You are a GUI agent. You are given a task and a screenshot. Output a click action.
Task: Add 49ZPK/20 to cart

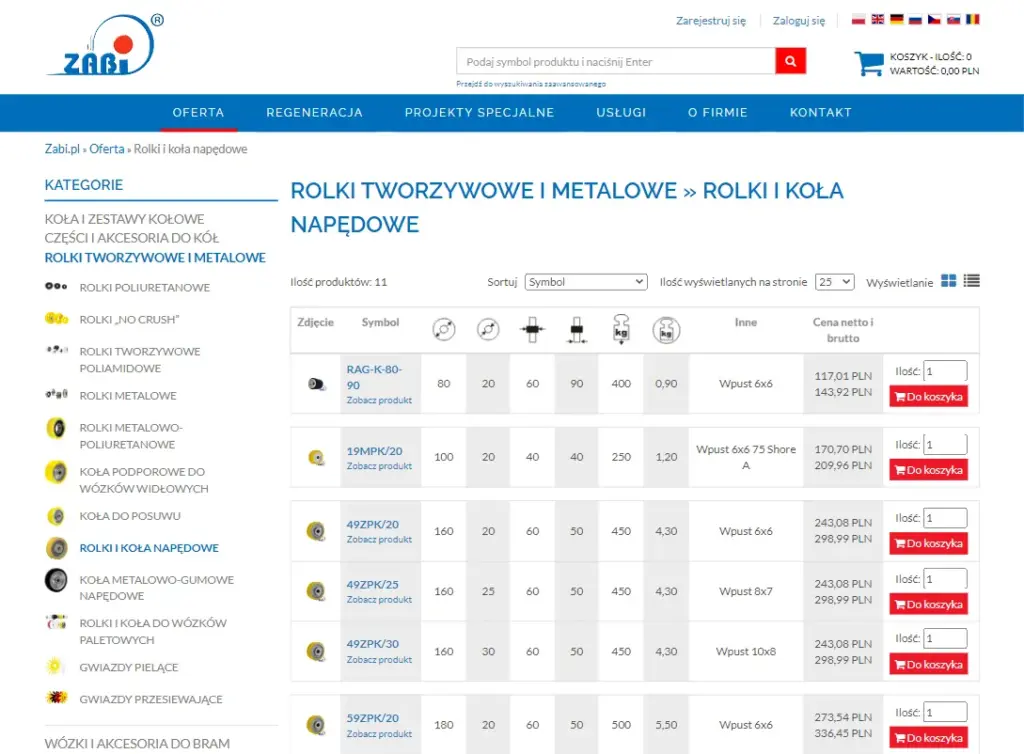(928, 543)
